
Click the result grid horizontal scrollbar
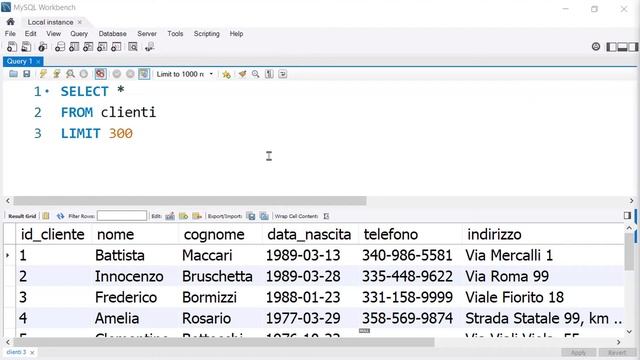pyautogui.click(x=224, y=342)
